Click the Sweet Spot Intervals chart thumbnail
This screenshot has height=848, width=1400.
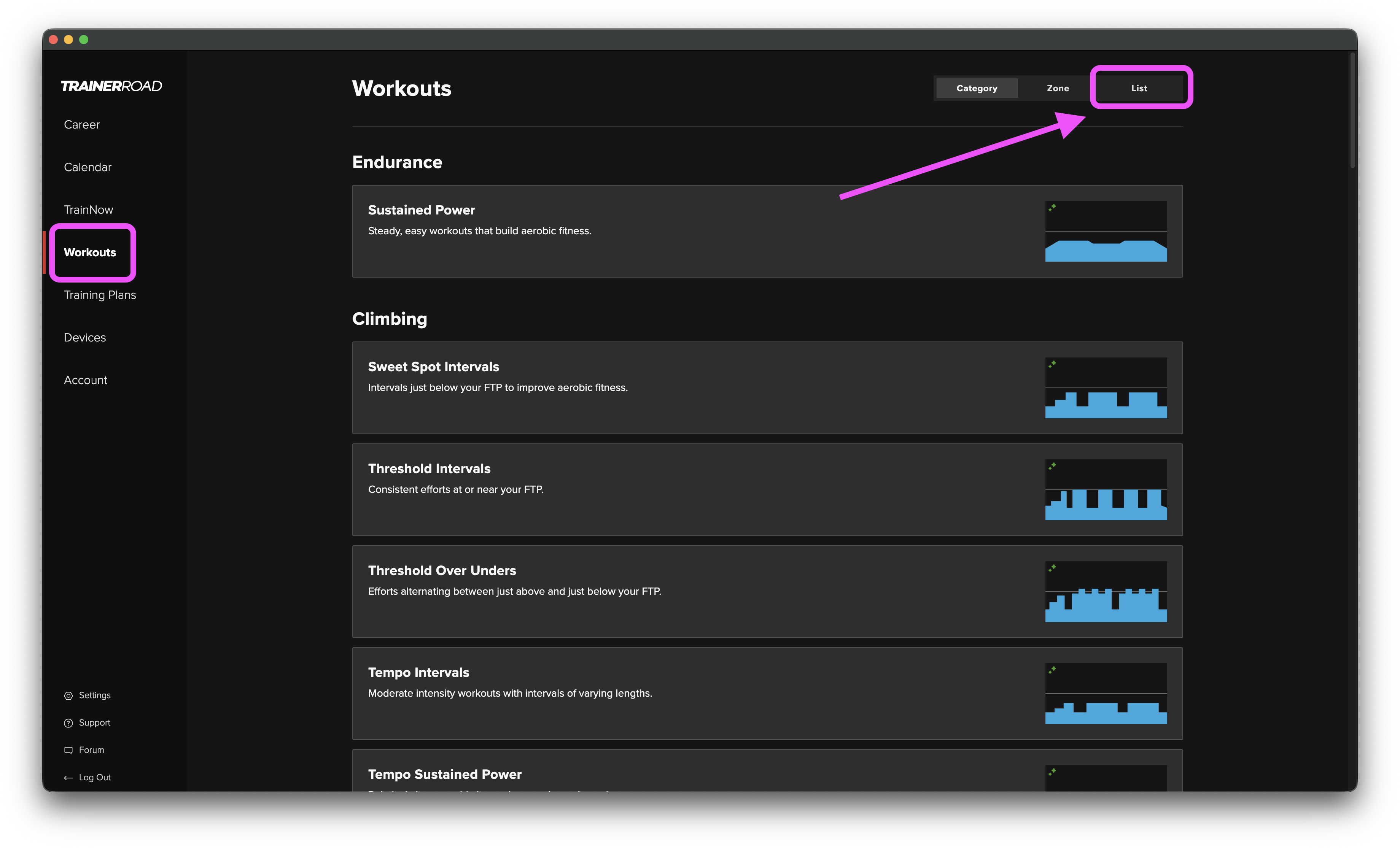coord(1106,388)
